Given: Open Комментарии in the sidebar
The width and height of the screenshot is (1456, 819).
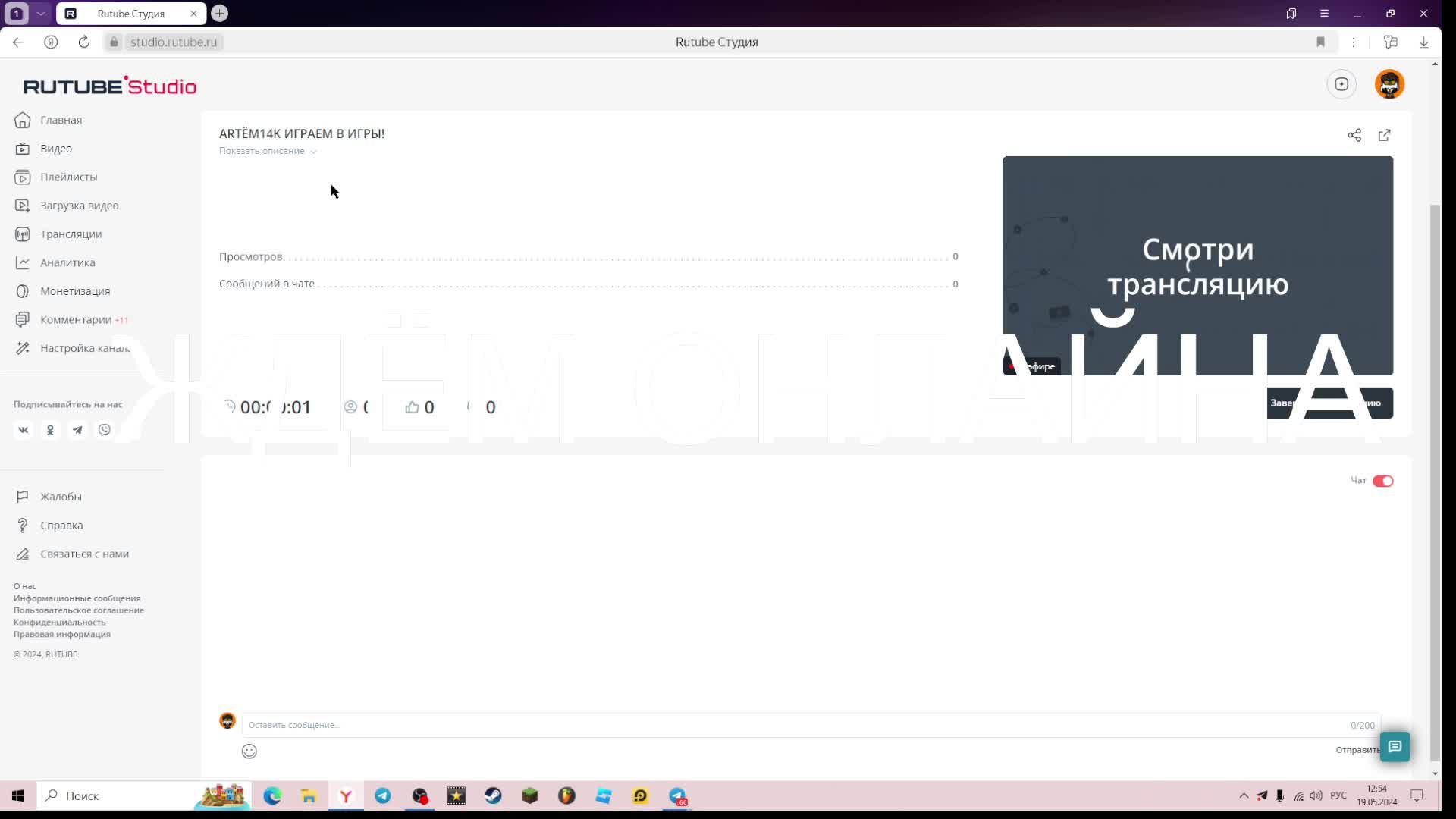Looking at the screenshot, I should coord(76,320).
